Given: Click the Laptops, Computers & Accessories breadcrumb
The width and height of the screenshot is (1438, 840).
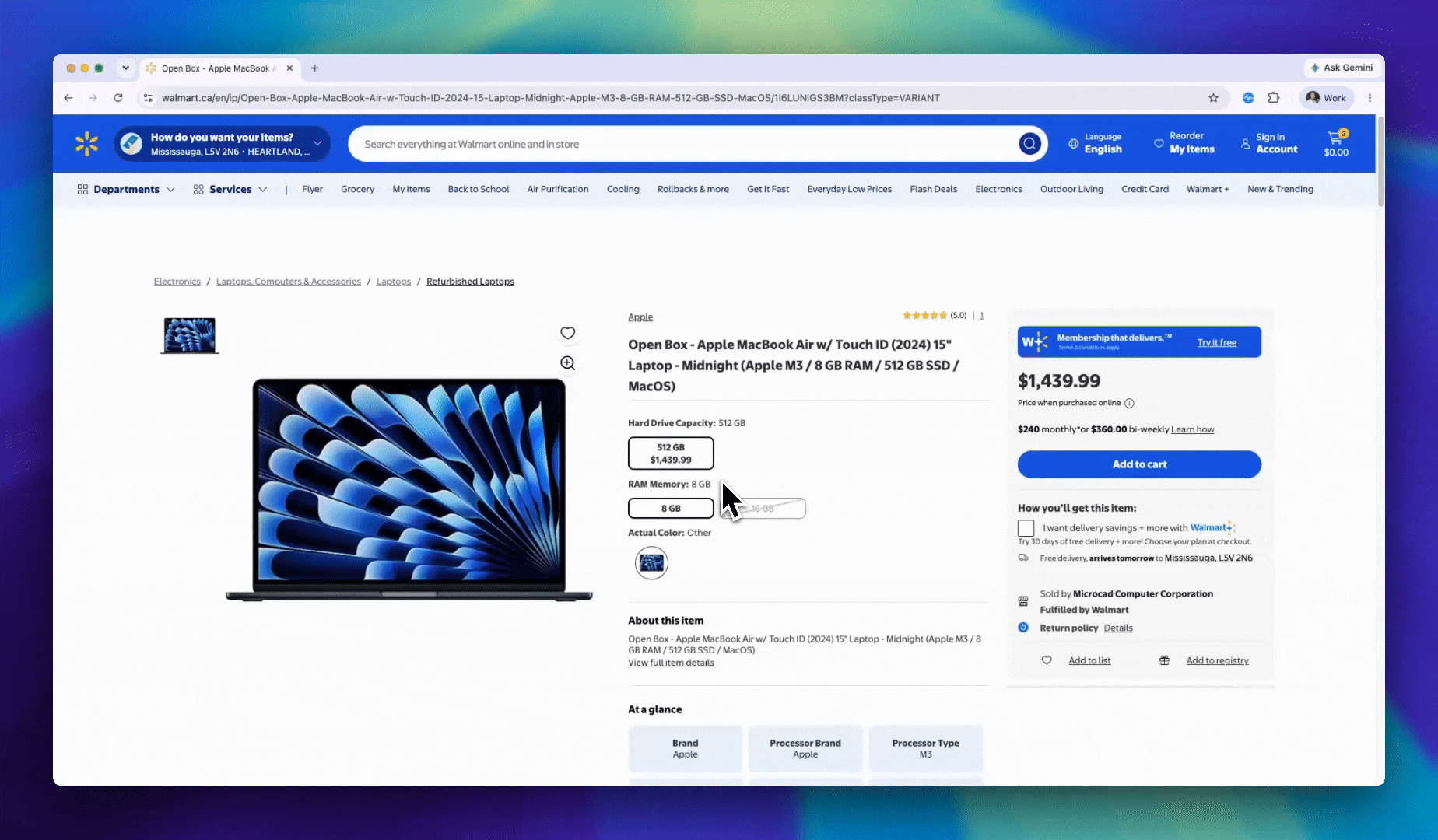Looking at the screenshot, I should [x=289, y=282].
